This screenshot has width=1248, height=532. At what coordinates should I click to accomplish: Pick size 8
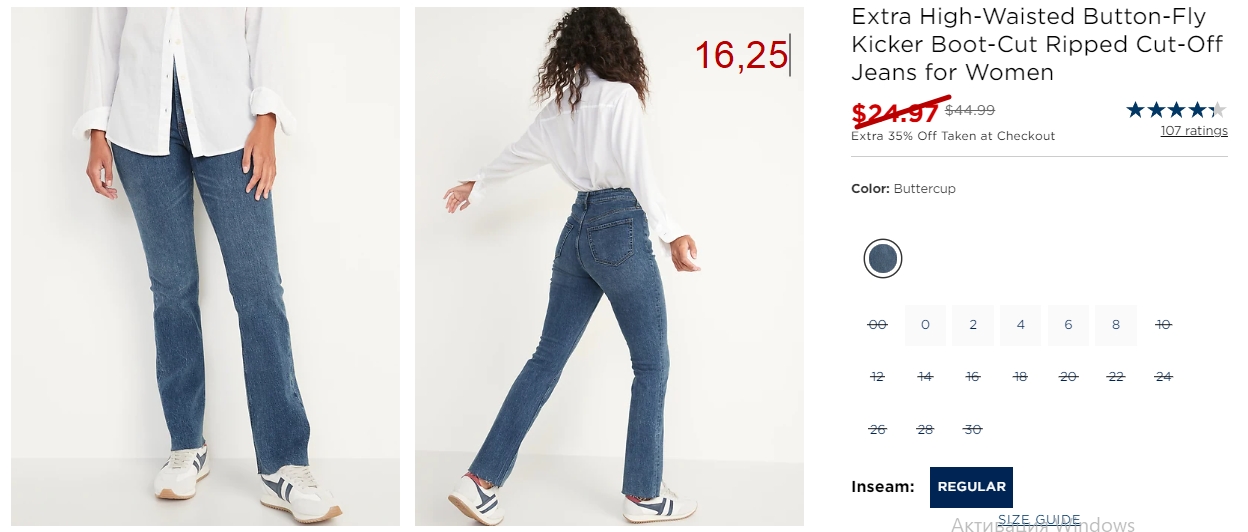pyautogui.click(x=1116, y=325)
